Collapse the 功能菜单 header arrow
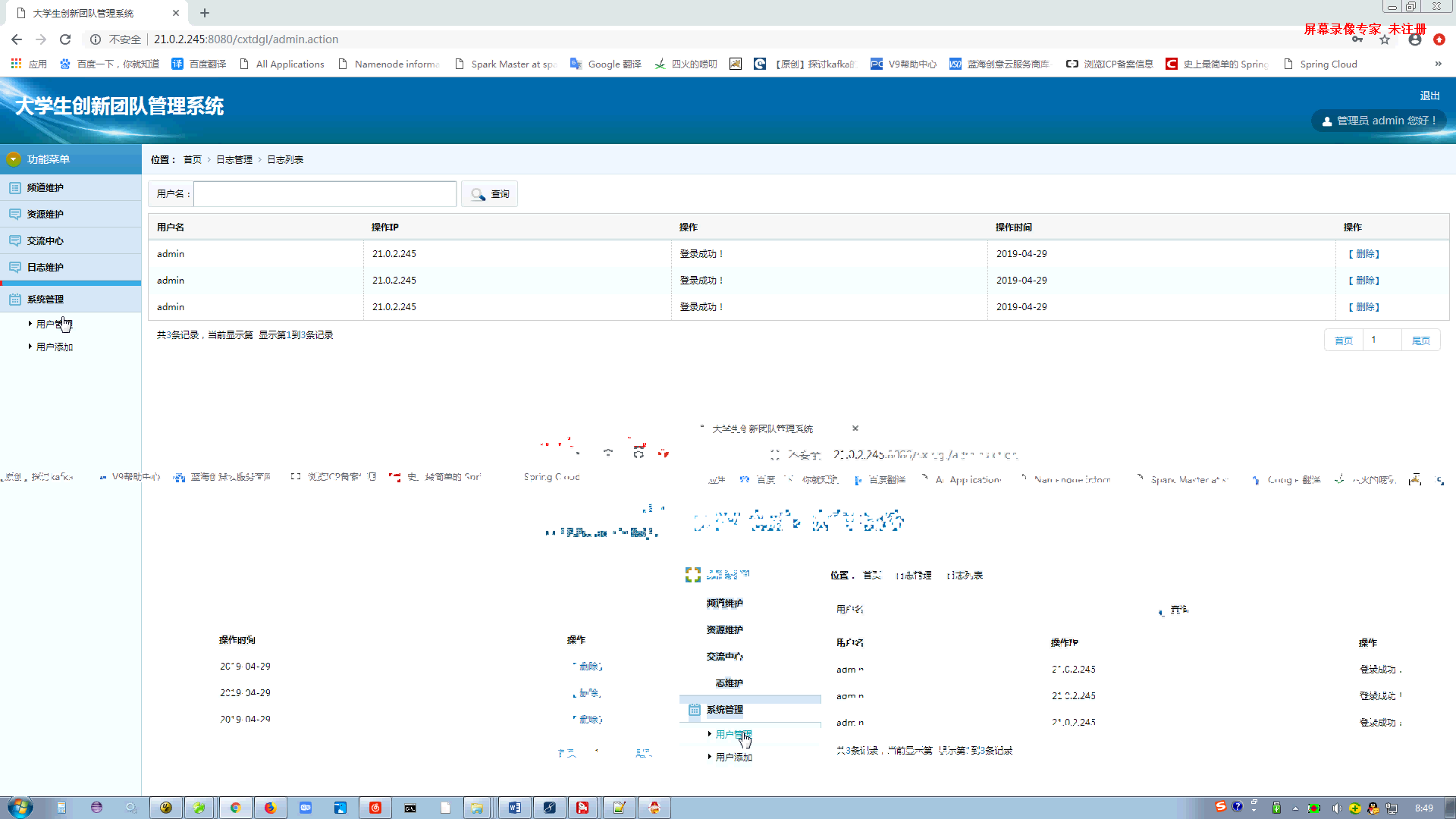The height and width of the screenshot is (819, 1456). (x=13, y=159)
